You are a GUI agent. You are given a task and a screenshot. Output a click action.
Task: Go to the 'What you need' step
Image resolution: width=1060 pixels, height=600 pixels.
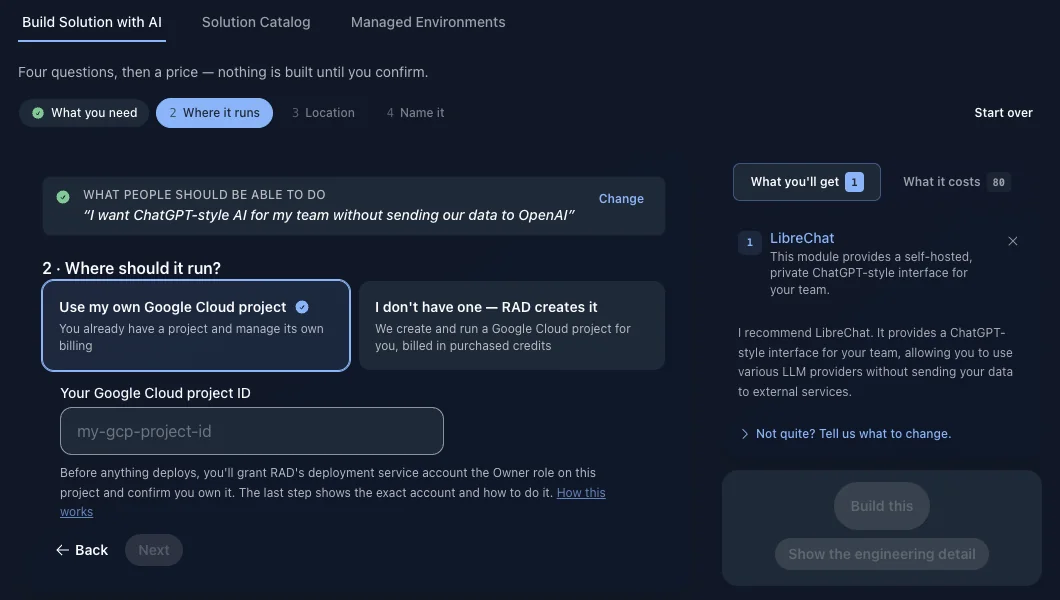pyautogui.click(x=85, y=113)
